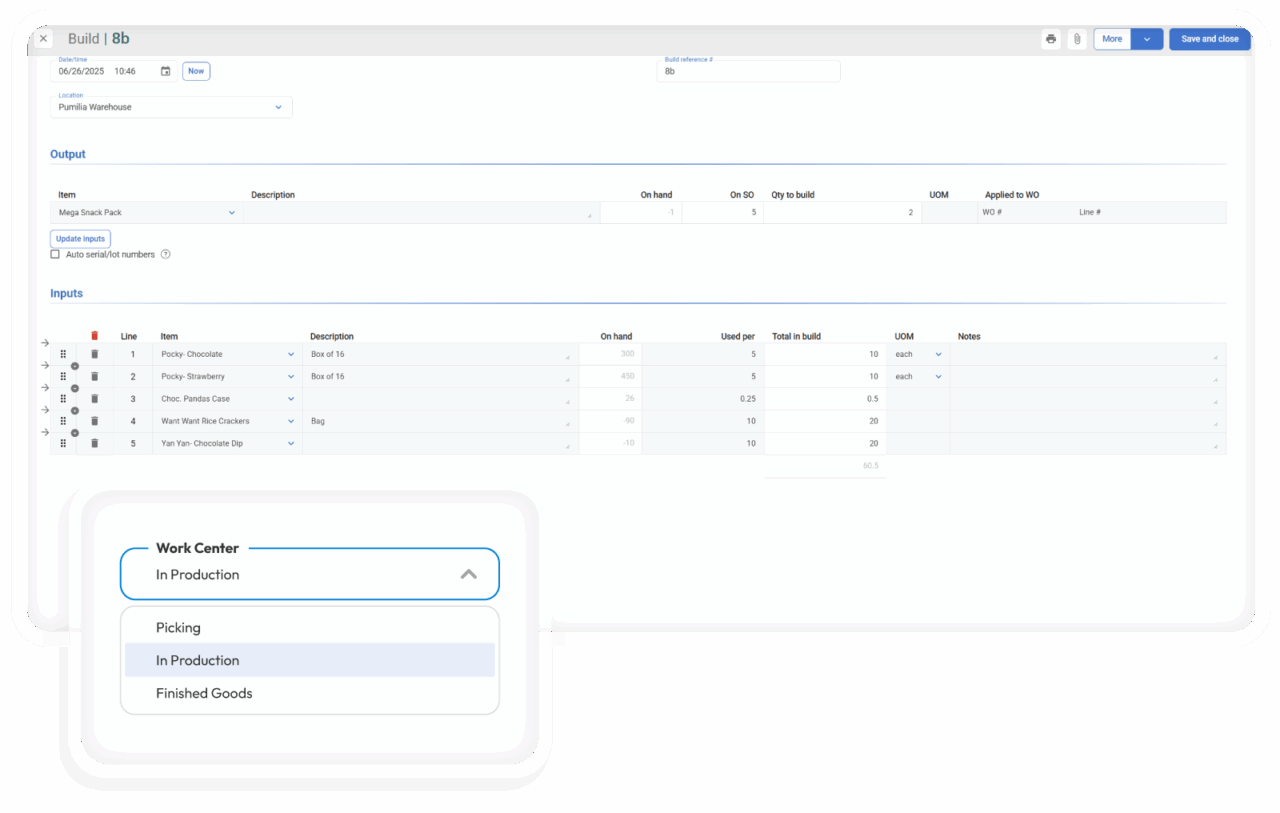Image resolution: width=1280 pixels, height=813 pixels.
Task: Open attachments via the paperclip icon
Action: coord(1076,38)
